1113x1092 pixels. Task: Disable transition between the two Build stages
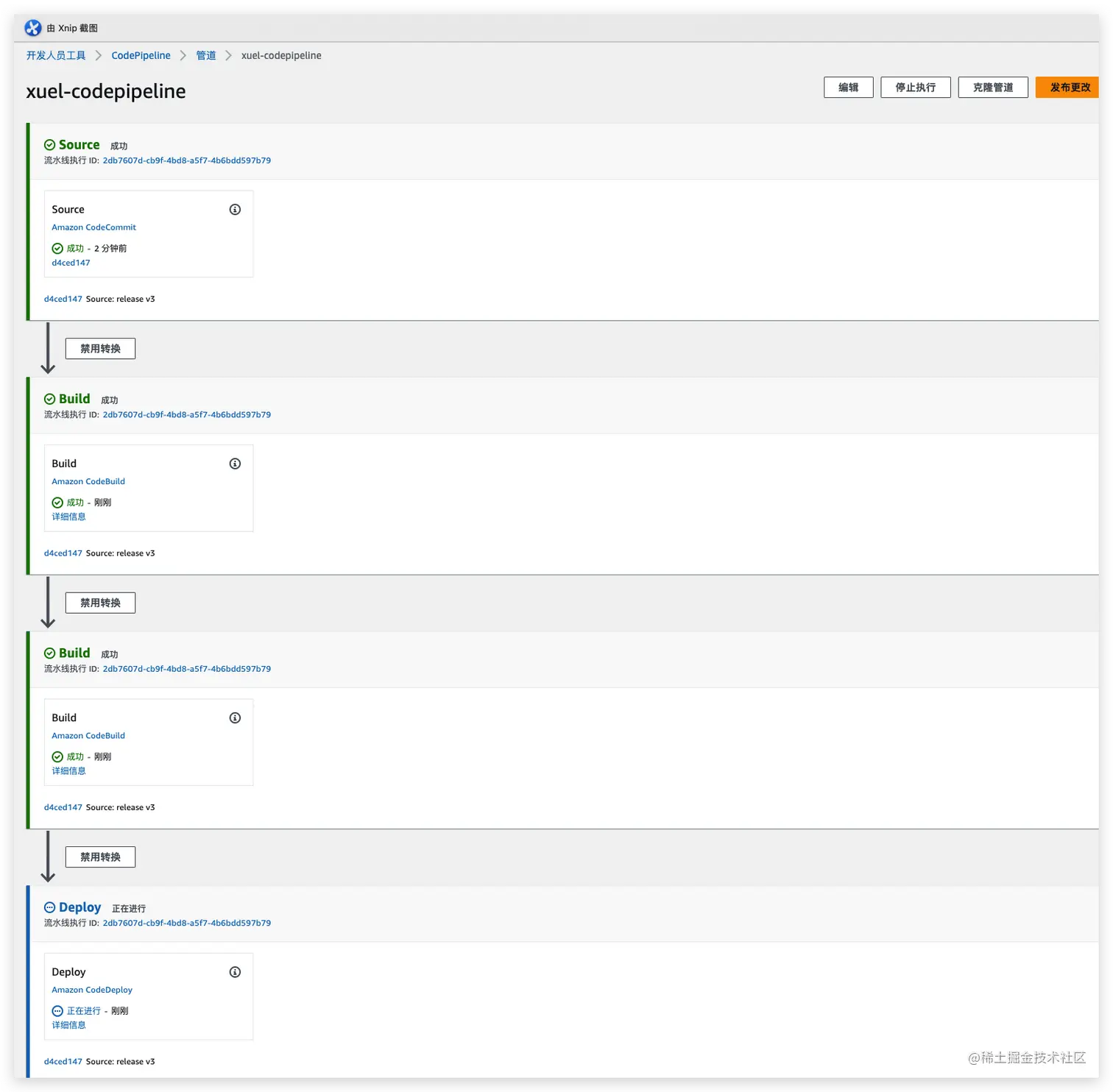100,603
